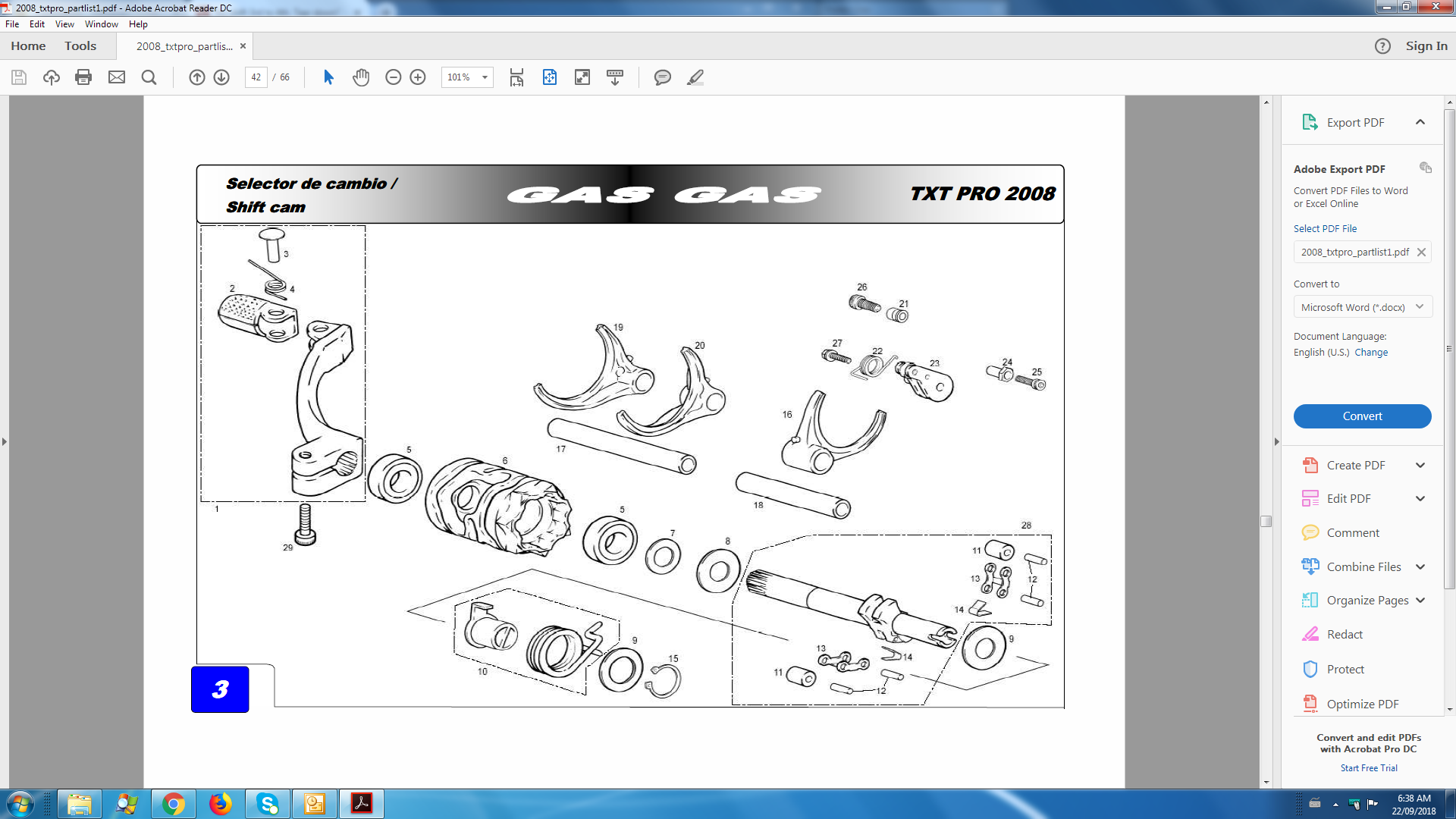Viewport: 1456px width, 819px height.
Task: Open the zoom level 101% dropdown
Action: pyautogui.click(x=484, y=77)
